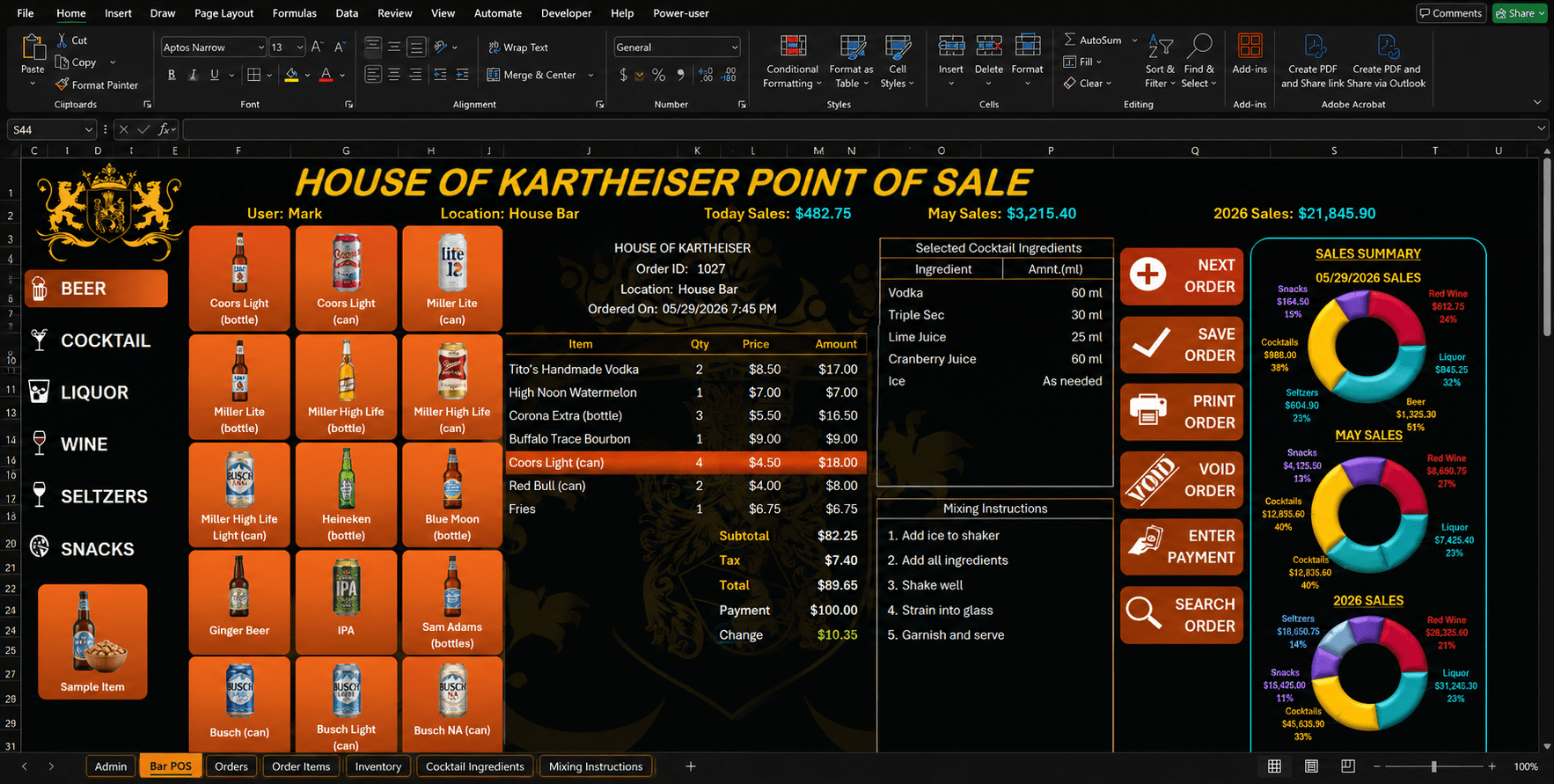
Task: Open the Find & Select dropdown
Action: click(x=1198, y=58)
